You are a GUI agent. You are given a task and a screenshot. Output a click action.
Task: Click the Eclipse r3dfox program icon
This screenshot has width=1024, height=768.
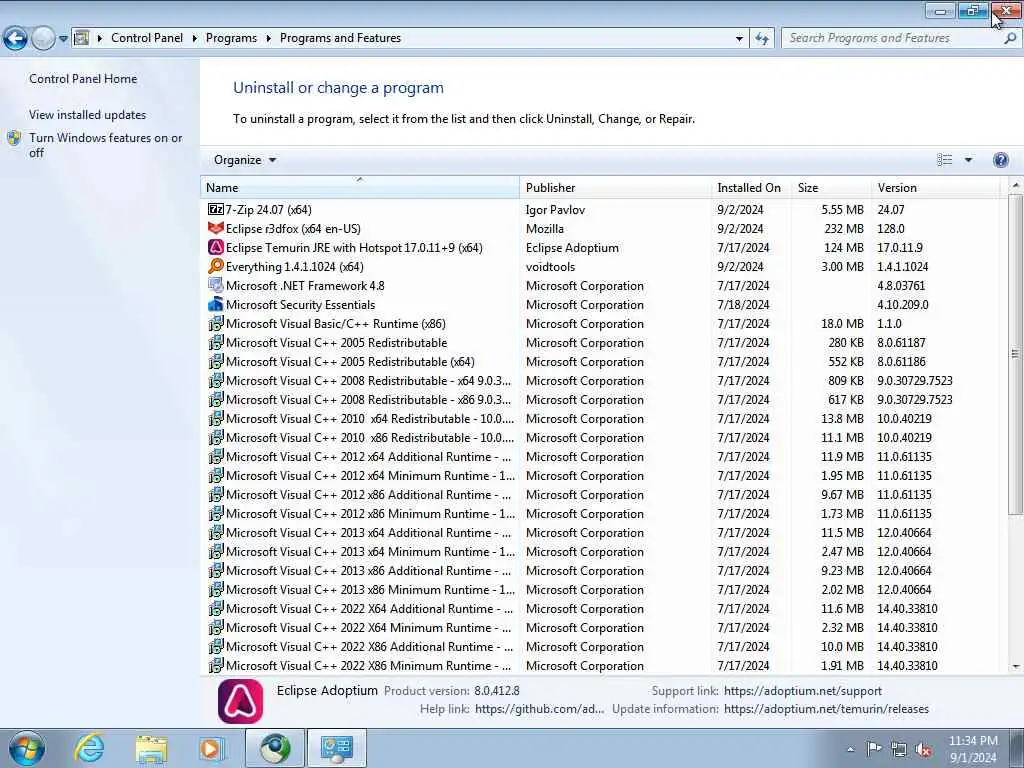point(216,229)
